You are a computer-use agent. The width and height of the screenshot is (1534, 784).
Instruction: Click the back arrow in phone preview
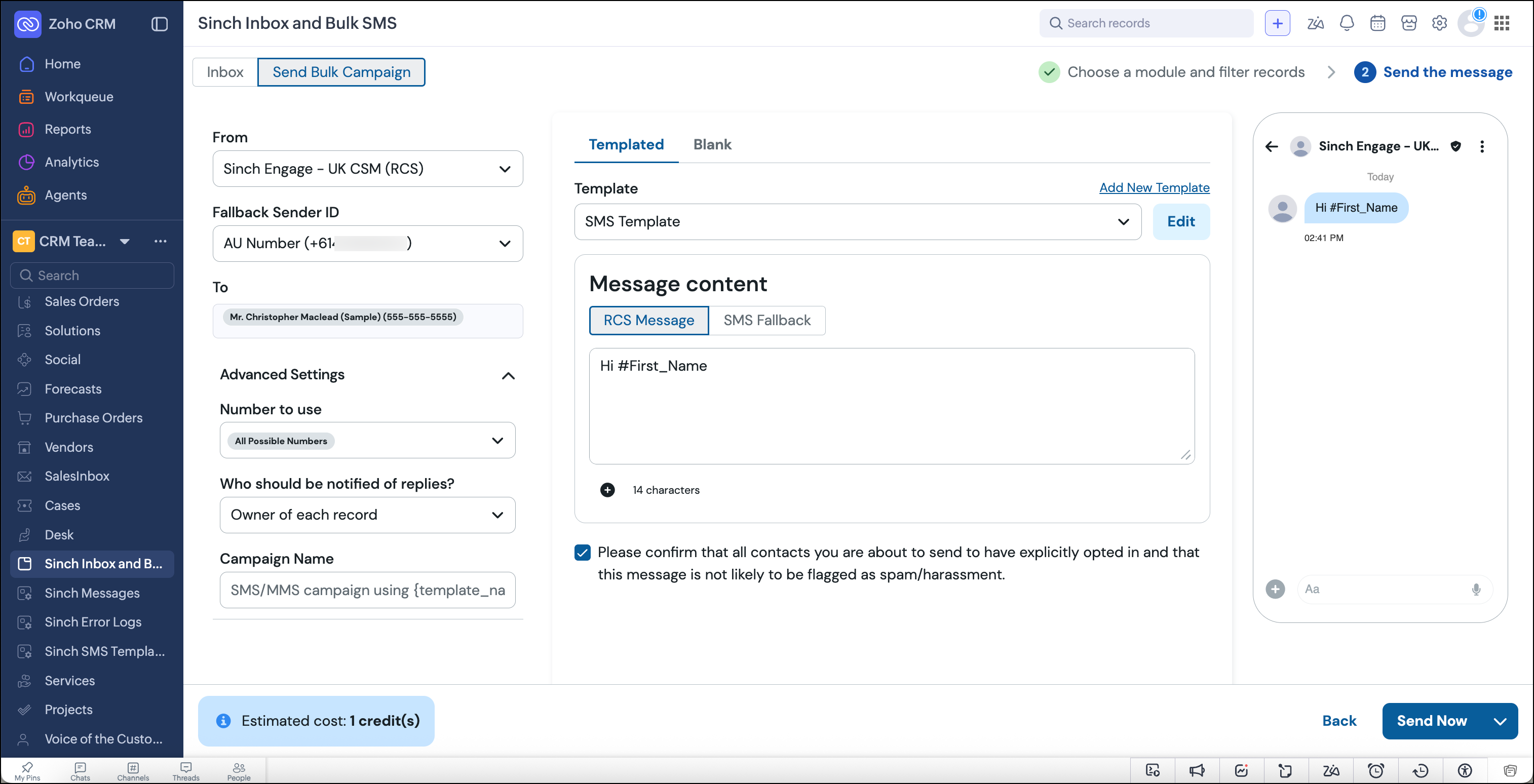pyautogui.click(x=1272, y=146)
